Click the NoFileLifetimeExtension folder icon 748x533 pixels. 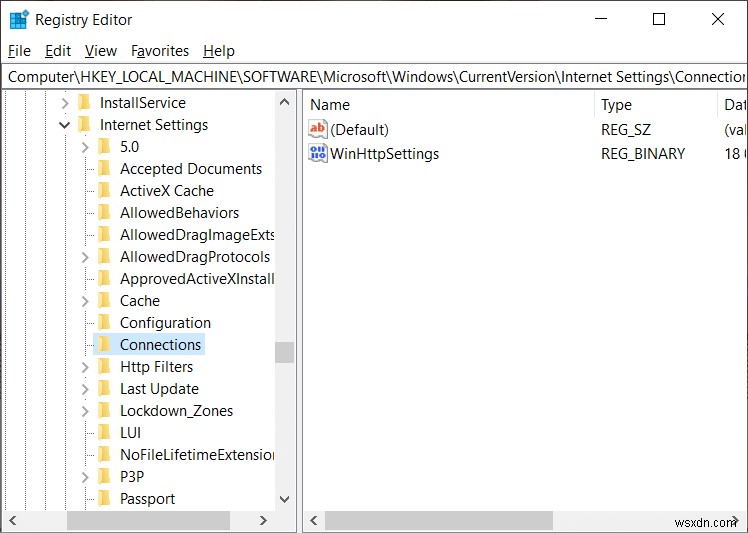pyautogui.click(x=104, y=454)
